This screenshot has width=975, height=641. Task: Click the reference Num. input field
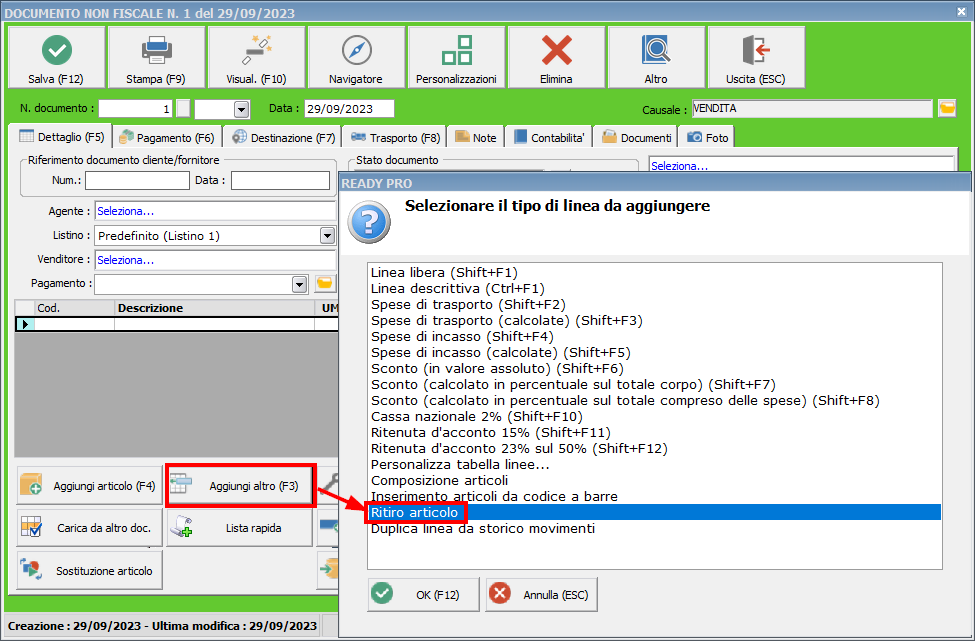[137, 180]
